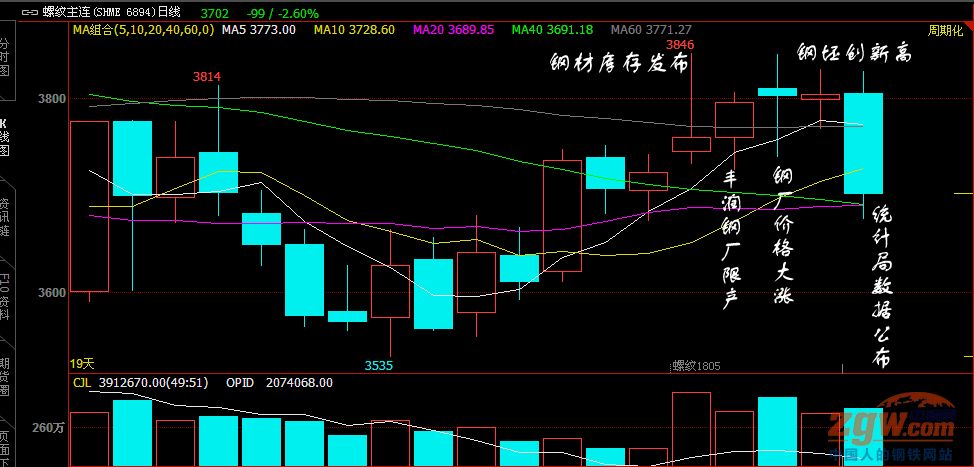The height and width of the screenshot is (467, 974).
Task: Select the MA20 3689.85 readout
Action: point(453,29)
